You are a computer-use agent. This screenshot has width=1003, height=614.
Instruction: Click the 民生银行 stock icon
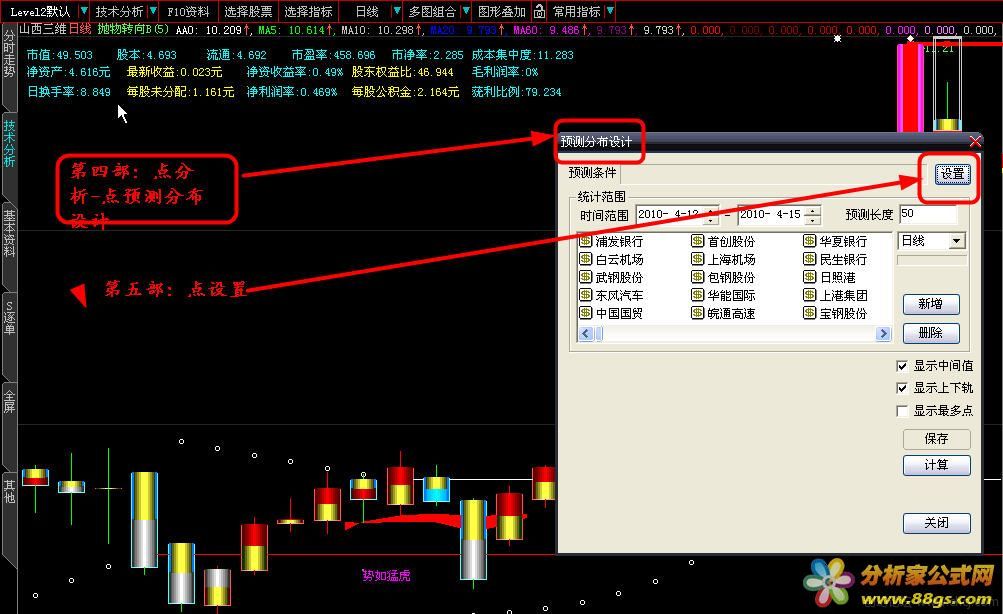[810, 260]
